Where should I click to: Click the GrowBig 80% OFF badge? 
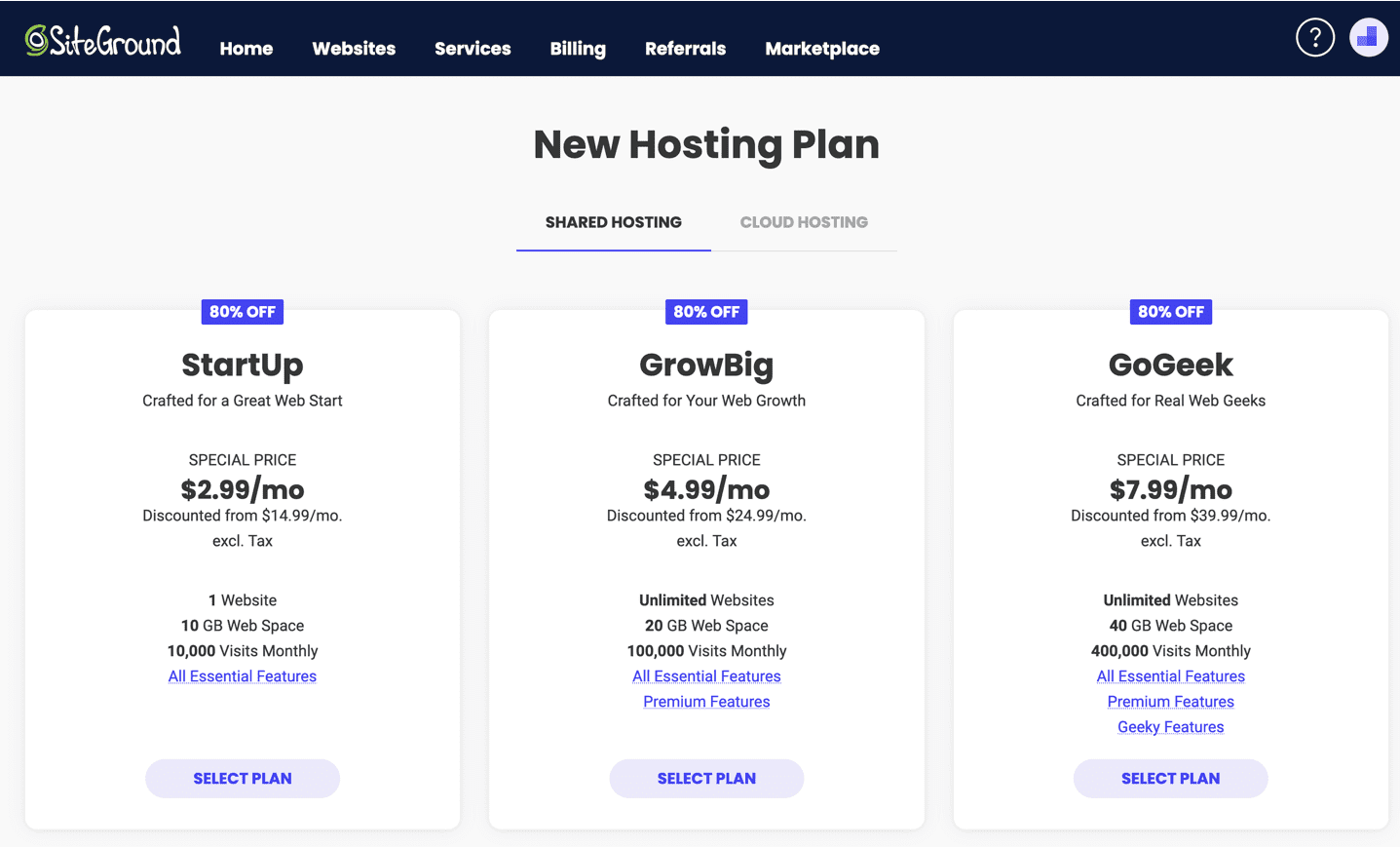pos(706,312)
